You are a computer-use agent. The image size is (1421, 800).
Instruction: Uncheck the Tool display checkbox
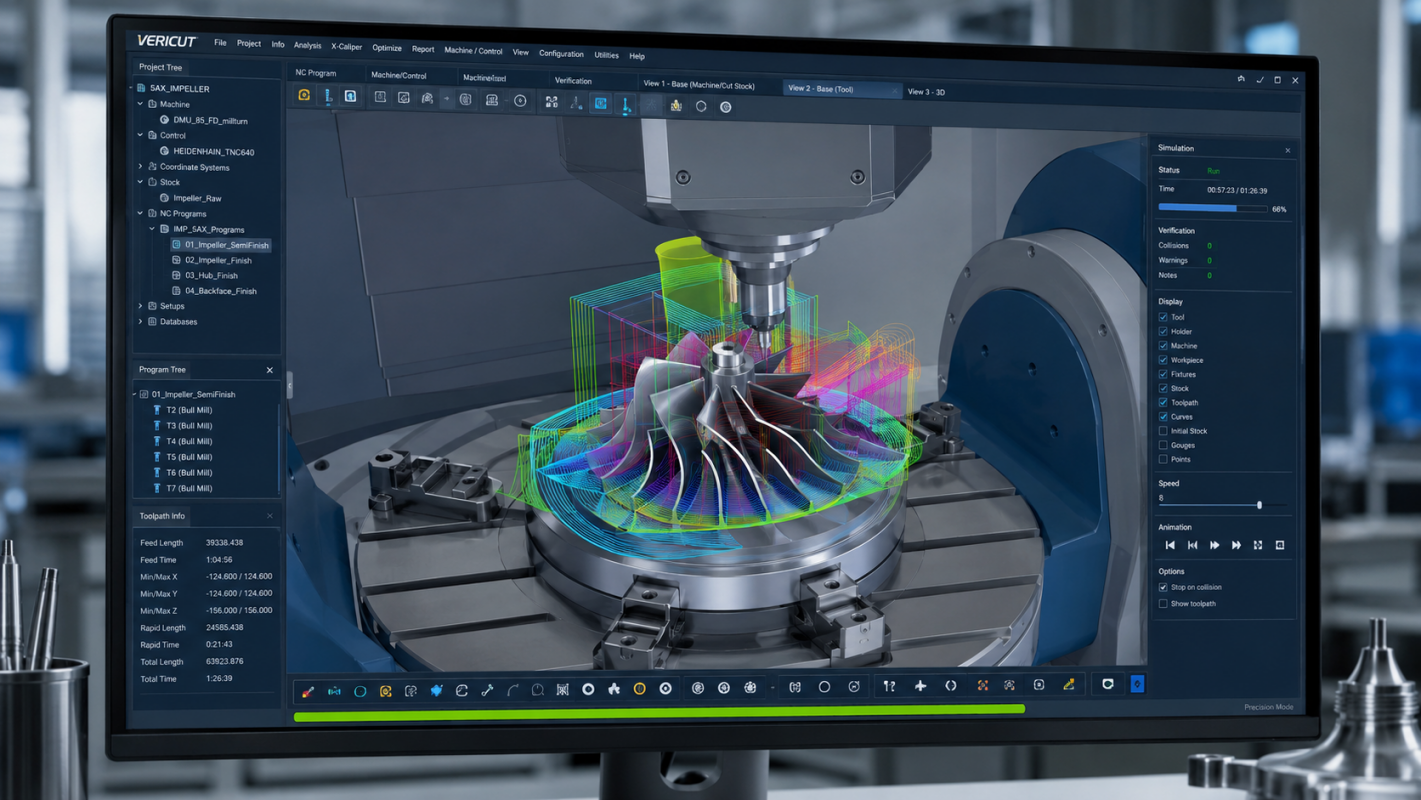[x=1163, y=317]
